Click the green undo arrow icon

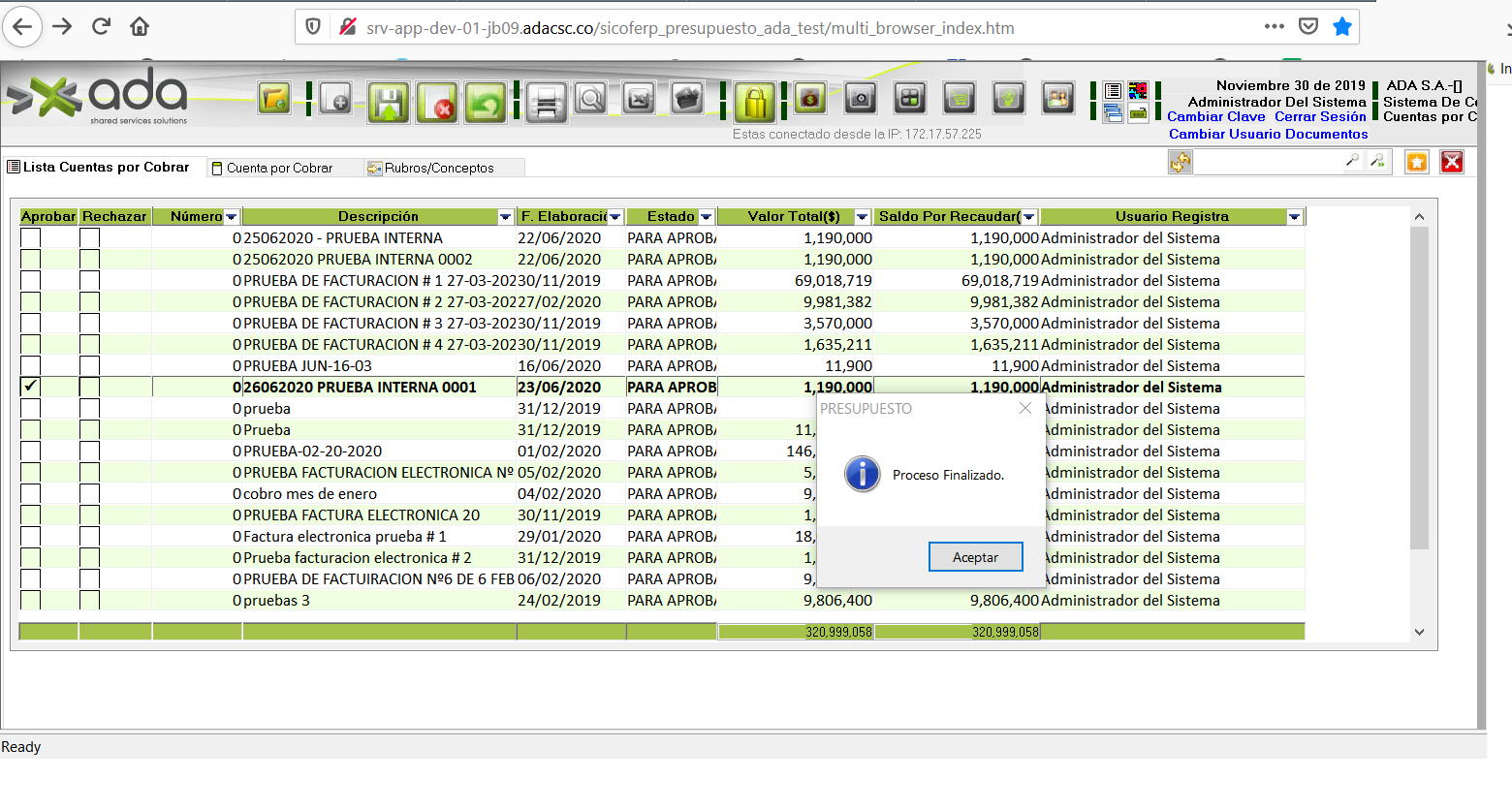coord(486,102)
